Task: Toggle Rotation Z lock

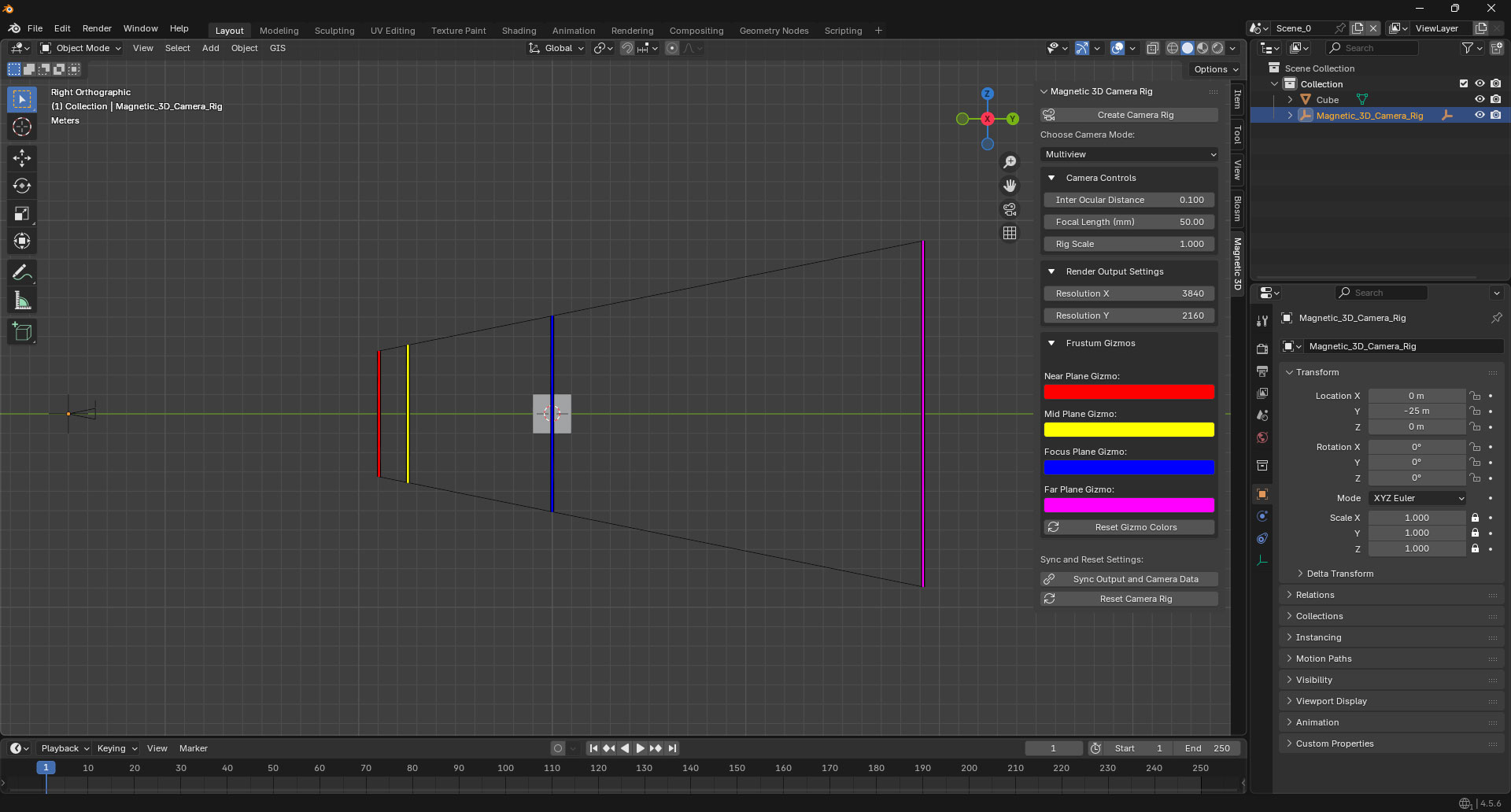Action: click(x=1476, y=478)
